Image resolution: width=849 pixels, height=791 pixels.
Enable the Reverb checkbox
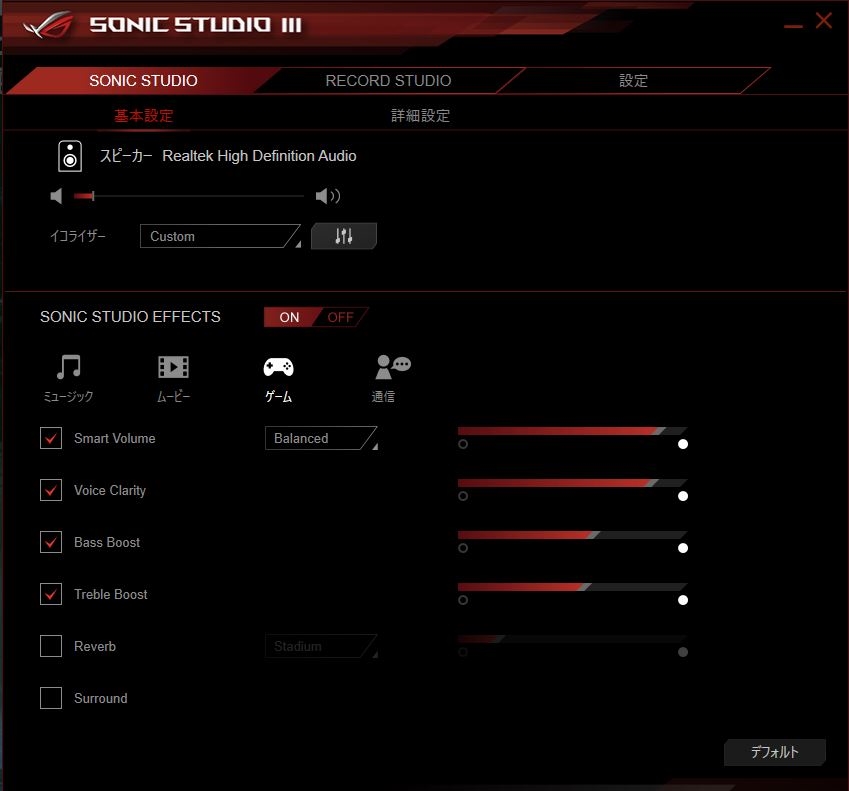(51, 646)
